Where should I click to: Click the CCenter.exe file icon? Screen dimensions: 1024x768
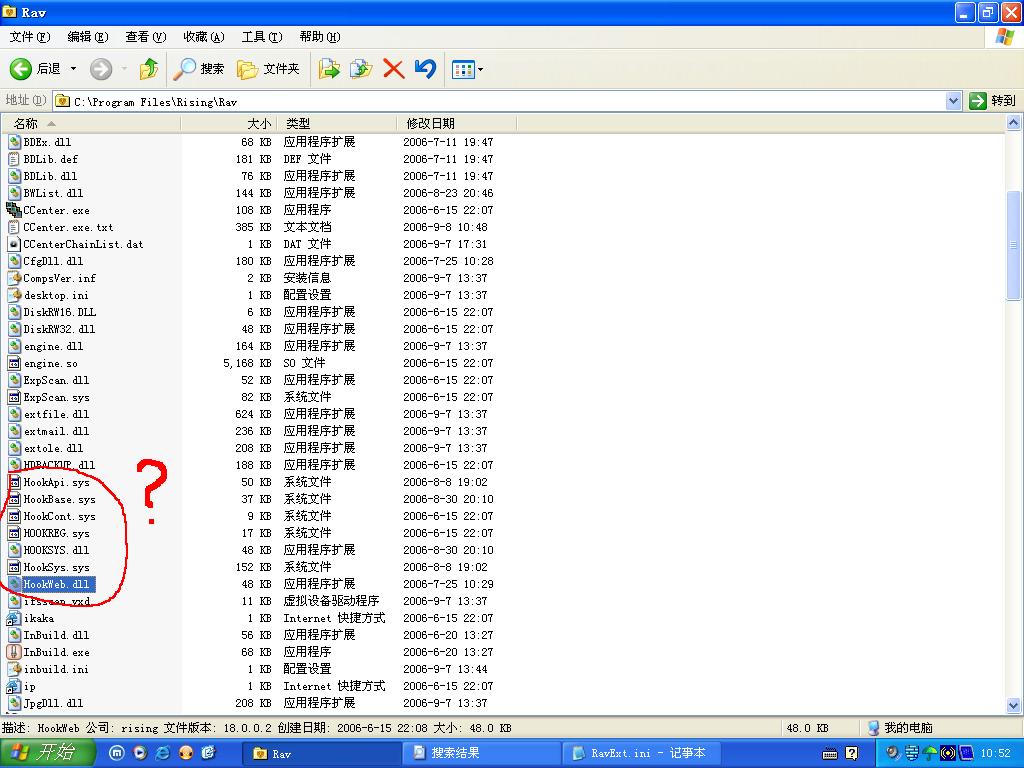(x=14, y=210)
